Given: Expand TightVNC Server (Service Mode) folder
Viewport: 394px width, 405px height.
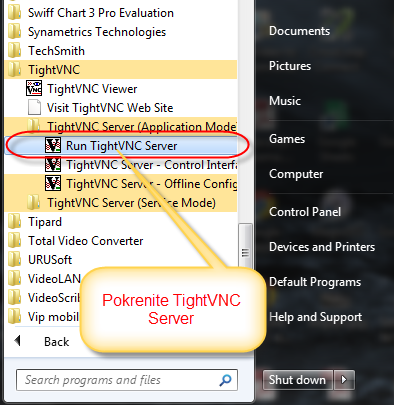Looking at the screenshot, I should [121, 202].
